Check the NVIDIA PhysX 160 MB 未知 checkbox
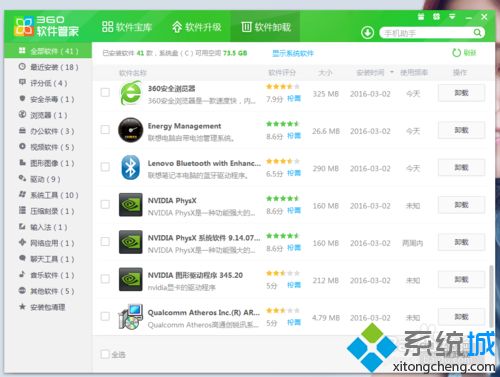This screenshot has height=377, width=500. coord(105,204)
